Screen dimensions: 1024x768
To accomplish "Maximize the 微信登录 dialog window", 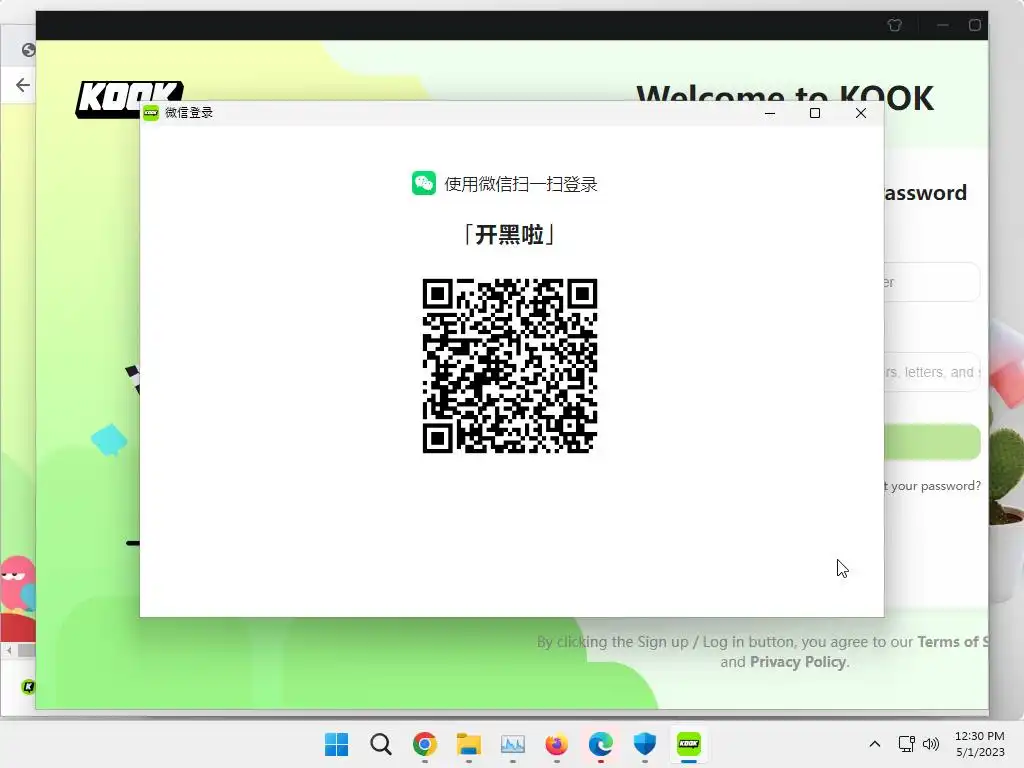I will [x=814, y=113].
